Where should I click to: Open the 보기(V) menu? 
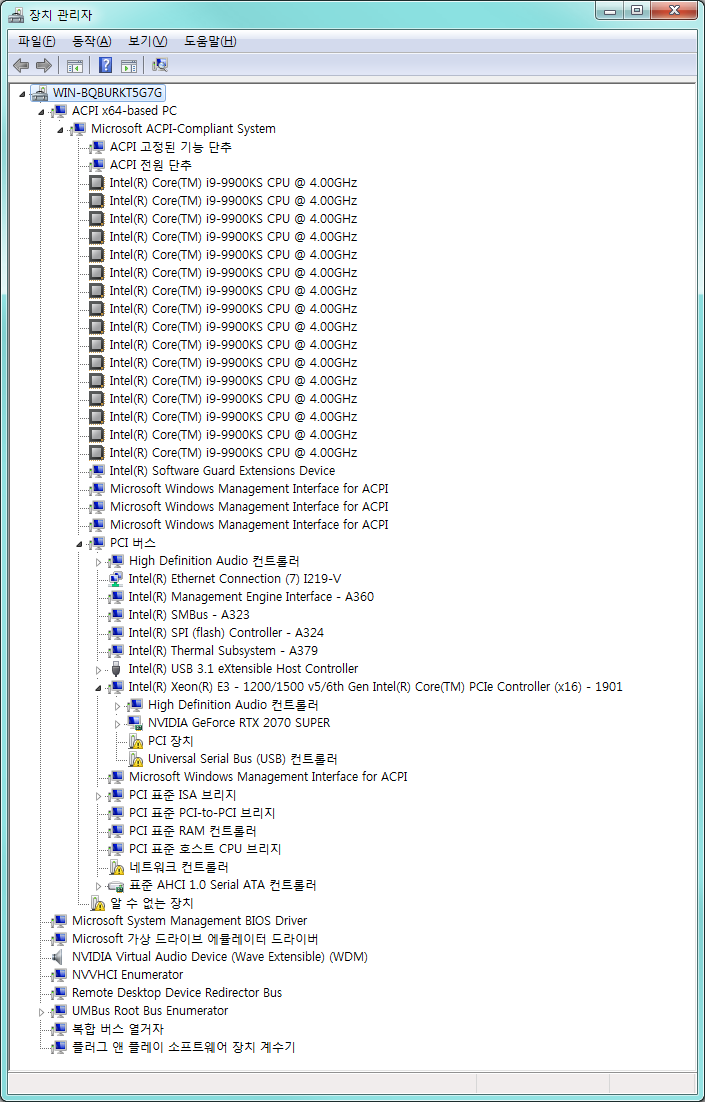(x=148, y=41)
